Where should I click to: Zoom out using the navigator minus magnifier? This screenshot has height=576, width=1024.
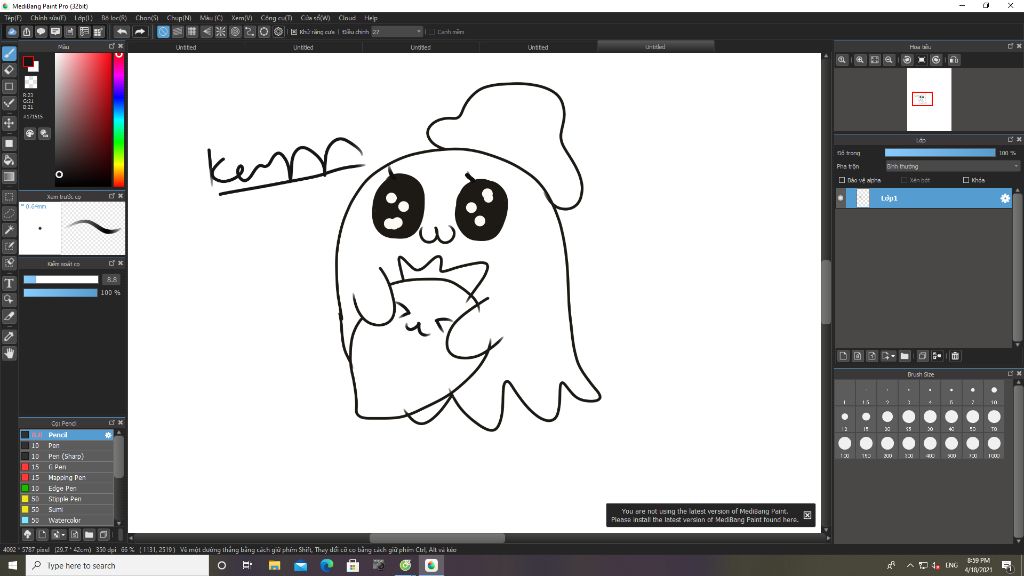(x=889, y=60)
